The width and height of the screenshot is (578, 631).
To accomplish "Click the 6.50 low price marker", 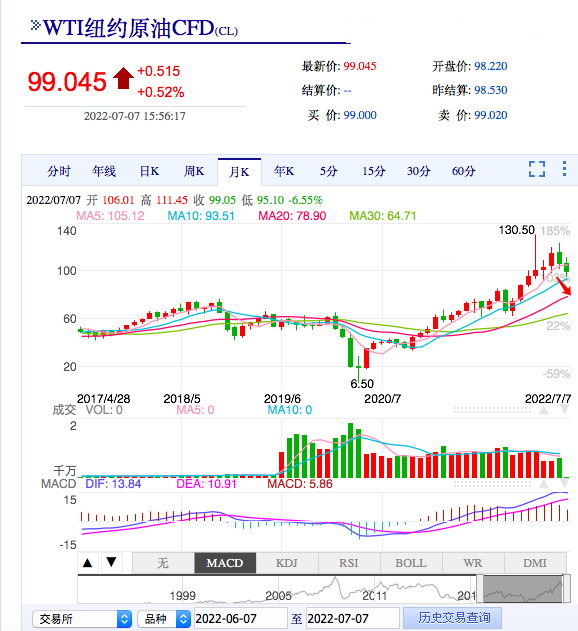I will [x=362, y=384].
